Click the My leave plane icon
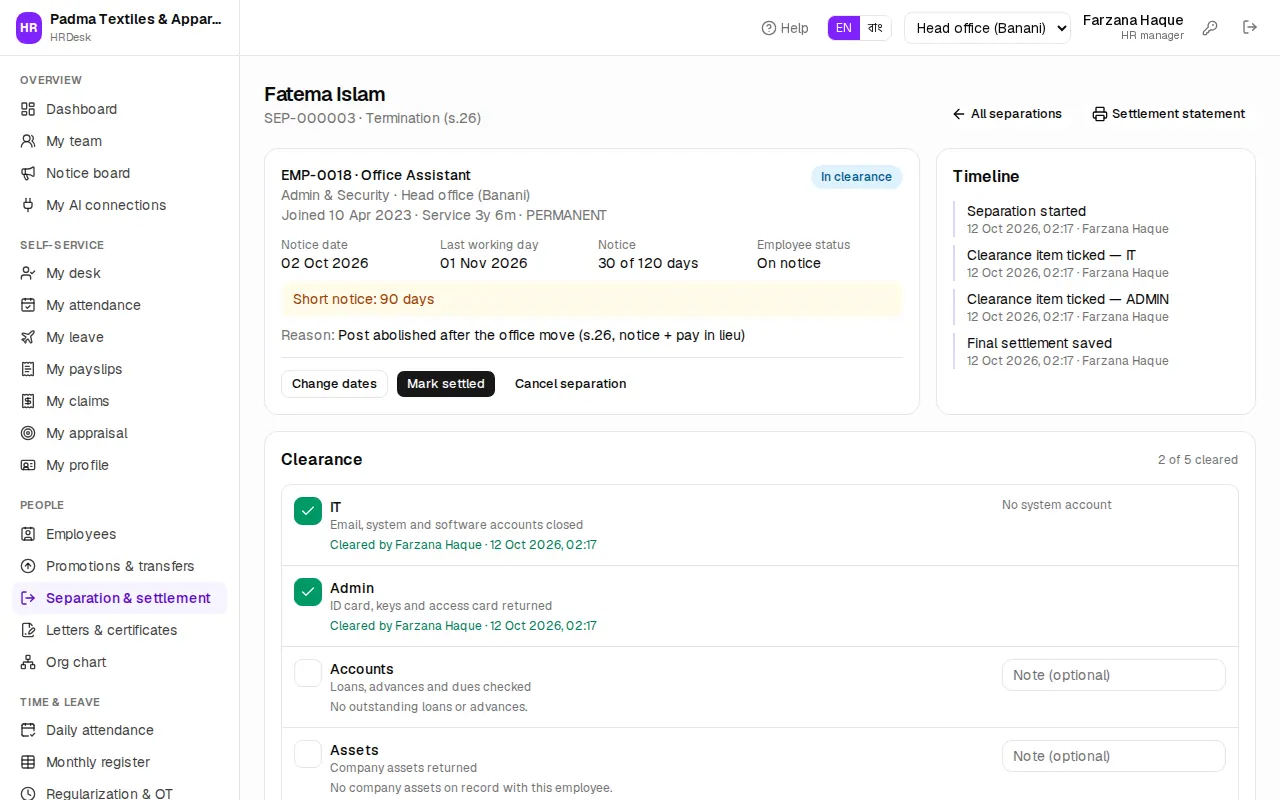 (28, 337)
